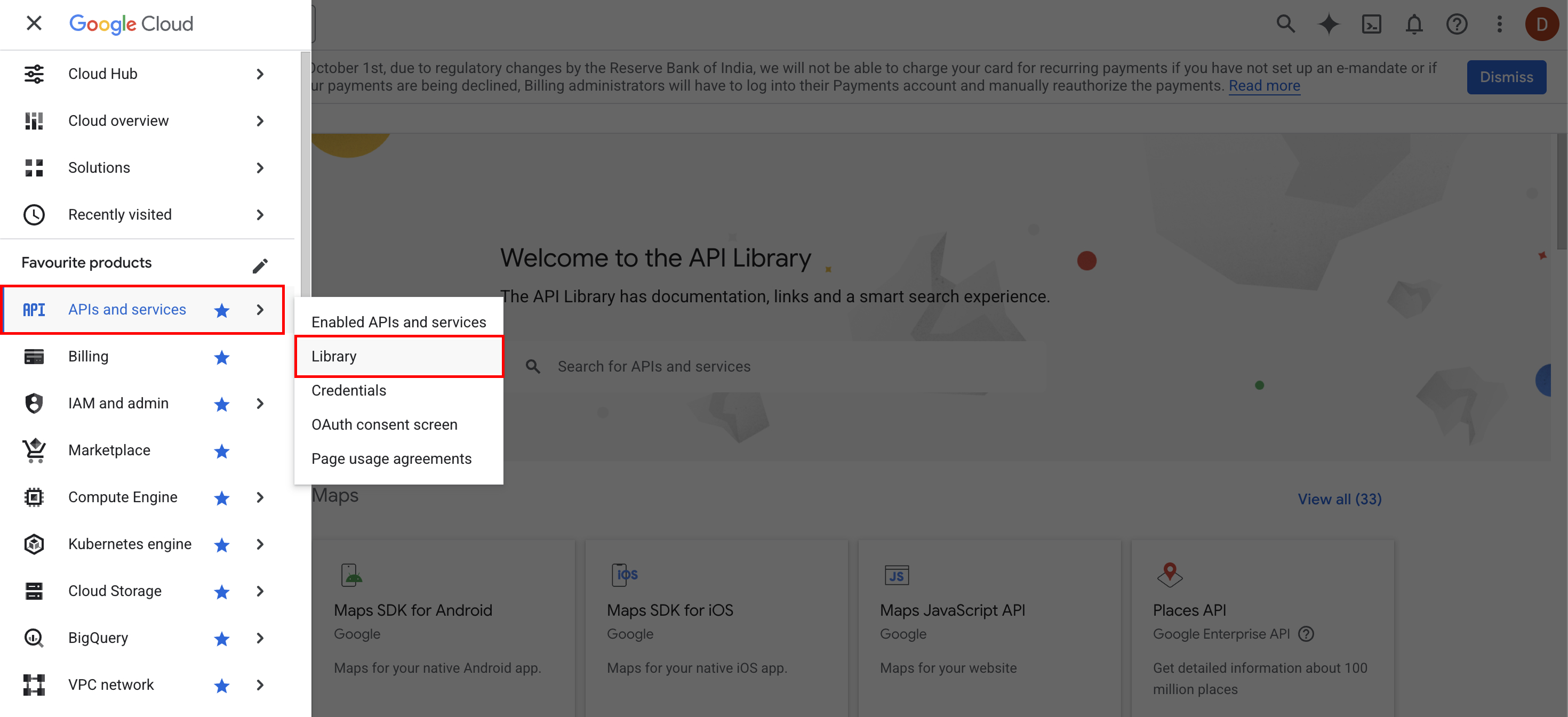Expand Compute Engine submenu arrow

pyautogui.click(x=260, y=497)
